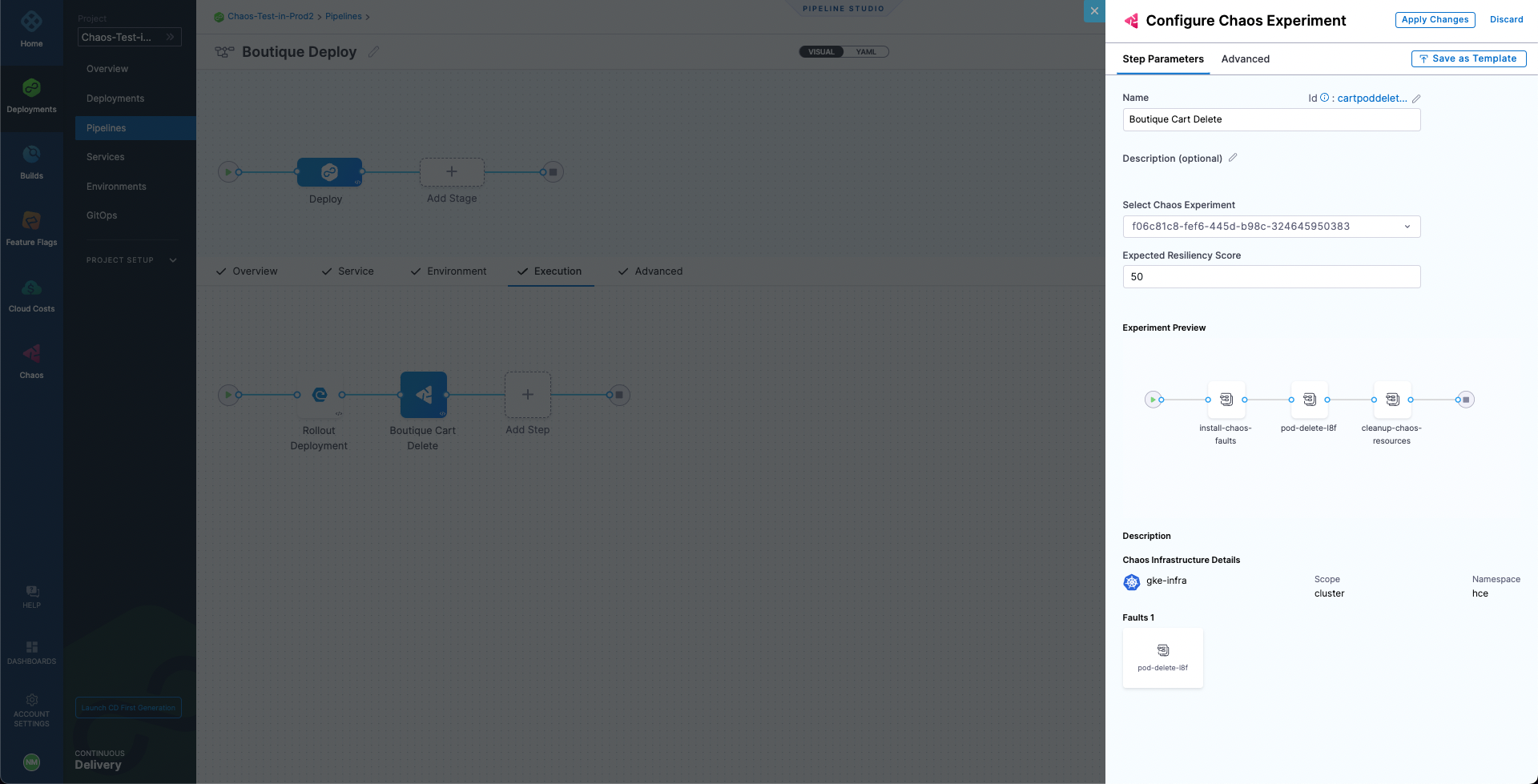Viewport: 1538px width, 784px height.
Task: Open the Builds module
Action: tap(31, 162)
